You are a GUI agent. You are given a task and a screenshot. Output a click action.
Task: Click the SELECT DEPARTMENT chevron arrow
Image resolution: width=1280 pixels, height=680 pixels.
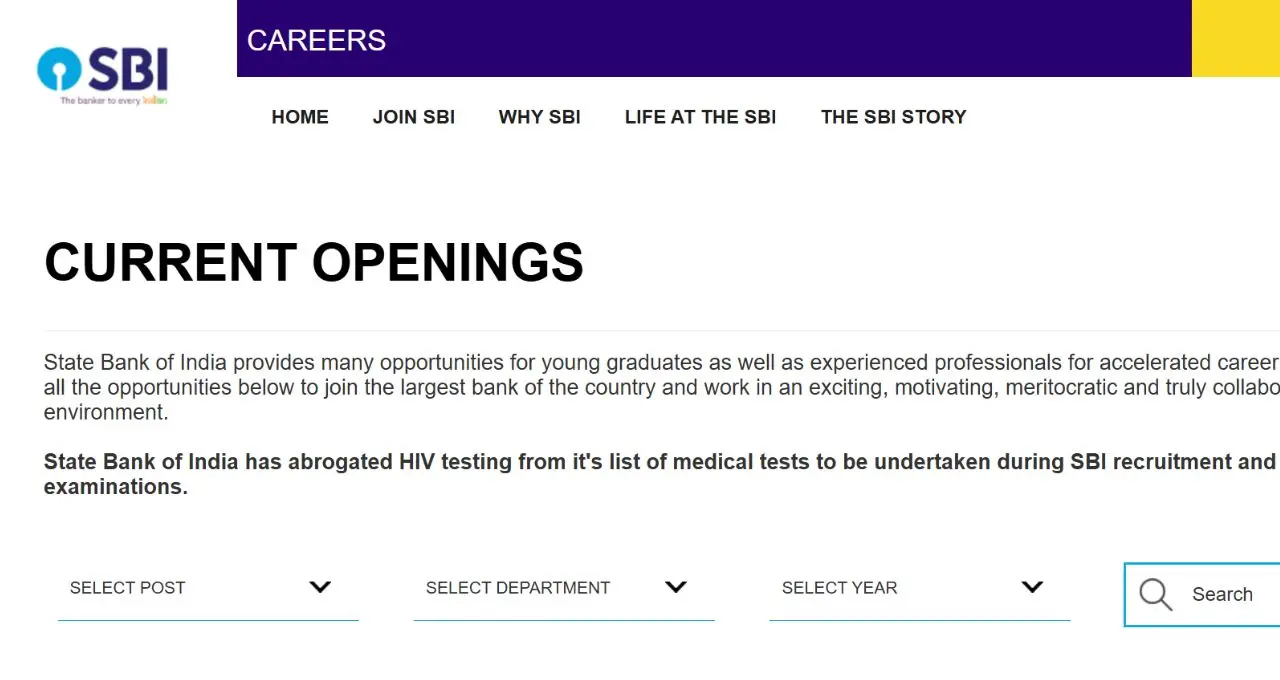point(676,587)
